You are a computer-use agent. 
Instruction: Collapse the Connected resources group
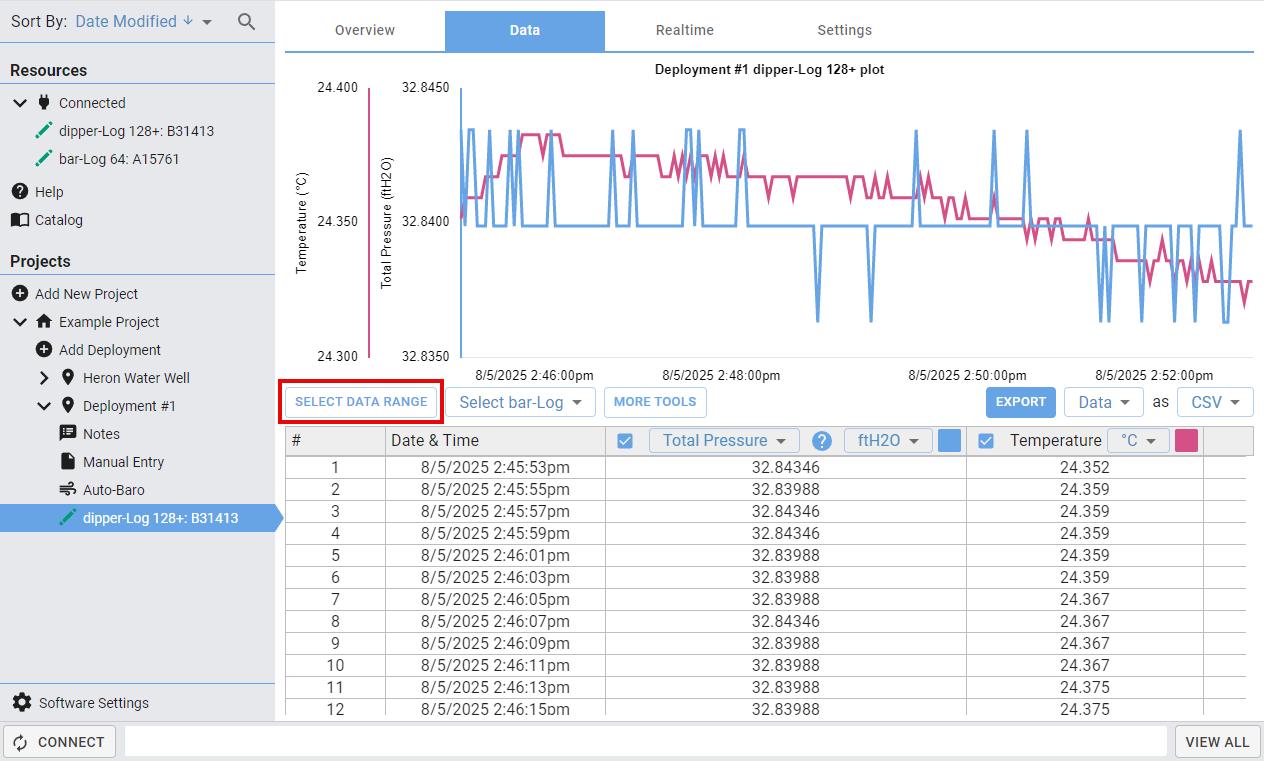(20, 102)
